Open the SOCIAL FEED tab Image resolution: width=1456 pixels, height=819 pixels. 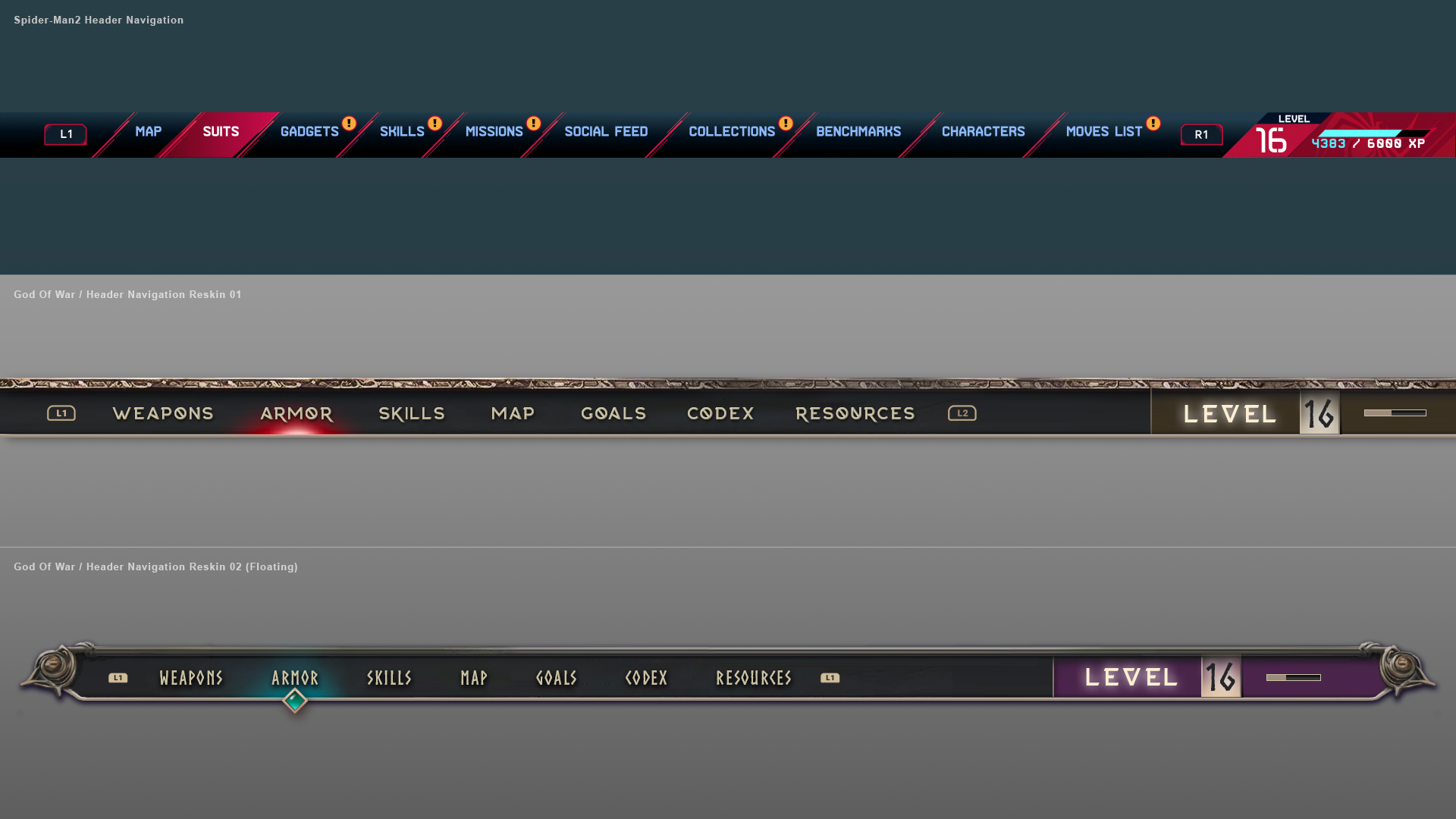606,132
